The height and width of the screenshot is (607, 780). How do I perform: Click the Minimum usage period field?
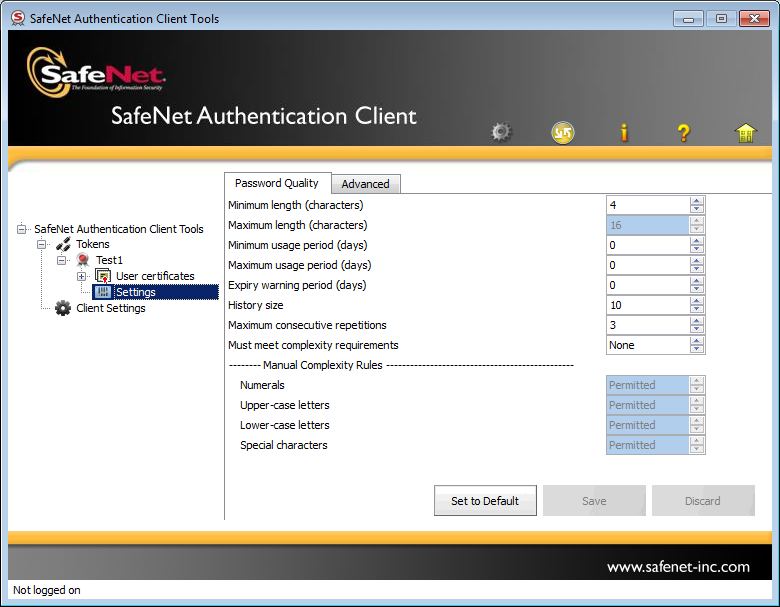point(648,245)
